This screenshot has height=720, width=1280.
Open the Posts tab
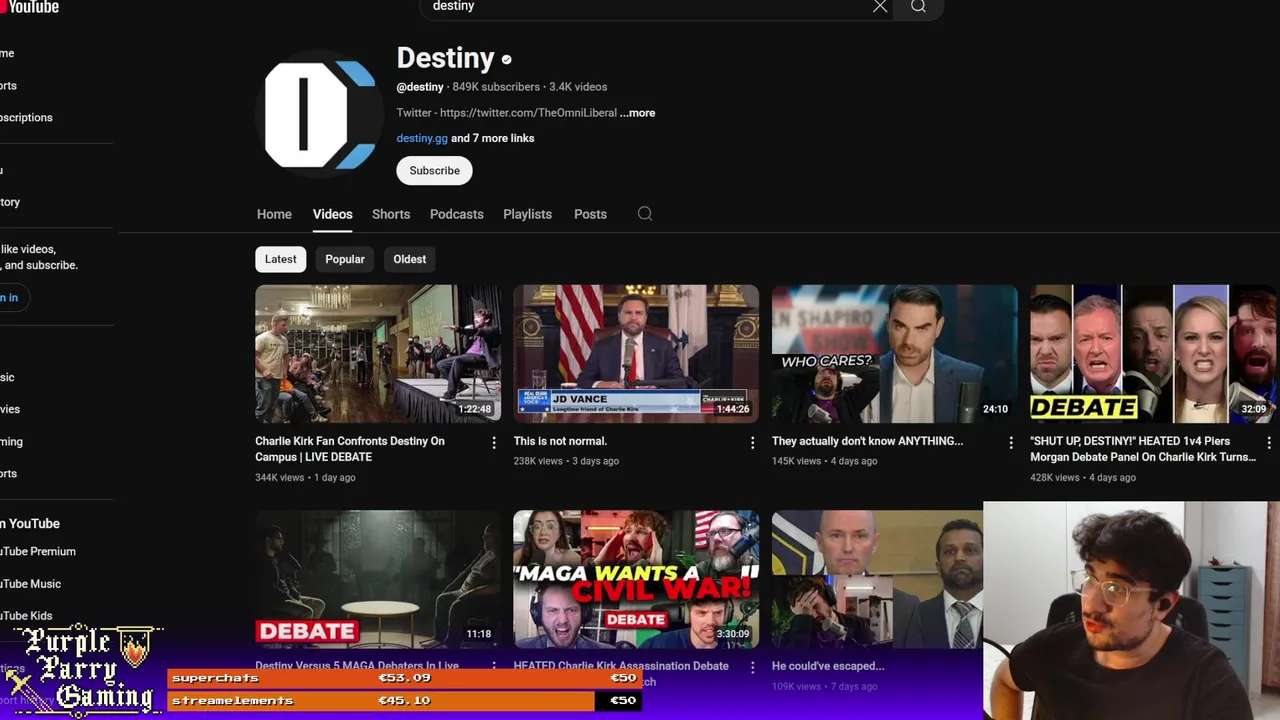tap(590, 214)
